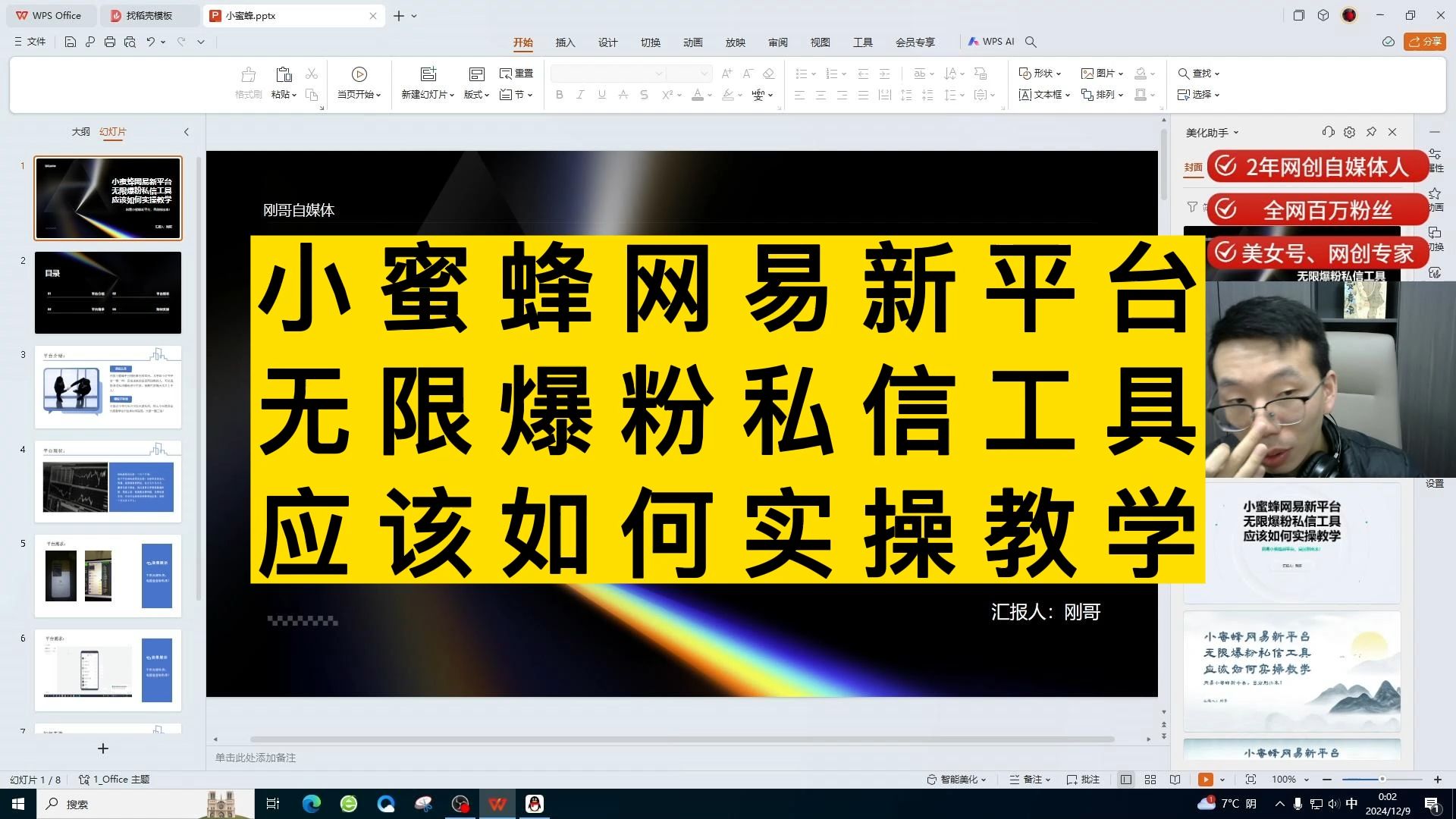Open the 设计 Design ribbon tab
Screen dimensions: 1456x819
(607, 42)
